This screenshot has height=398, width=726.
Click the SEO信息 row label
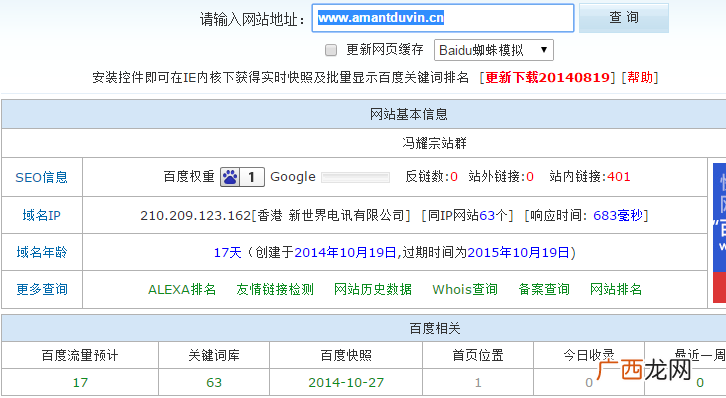pyautogui.click(x=42, y=177)
